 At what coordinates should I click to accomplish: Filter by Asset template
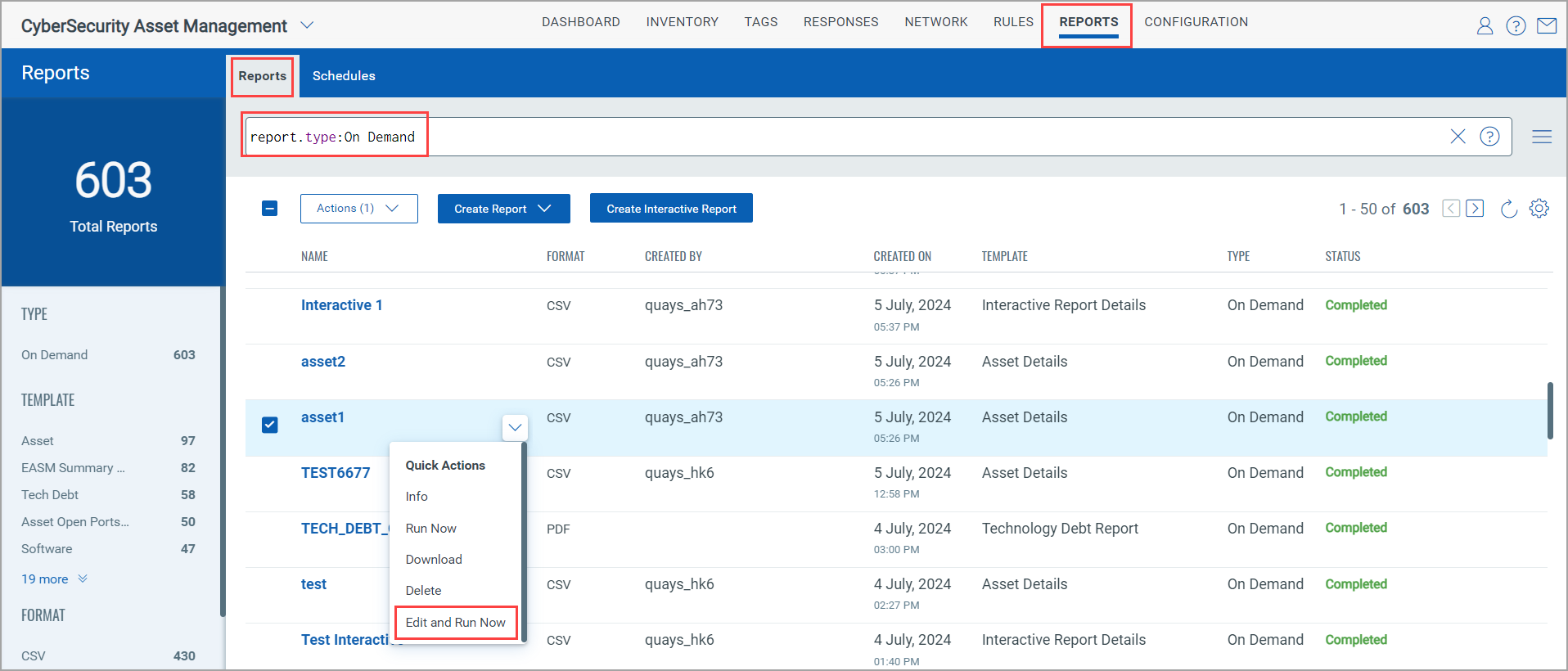click(108, 441)
